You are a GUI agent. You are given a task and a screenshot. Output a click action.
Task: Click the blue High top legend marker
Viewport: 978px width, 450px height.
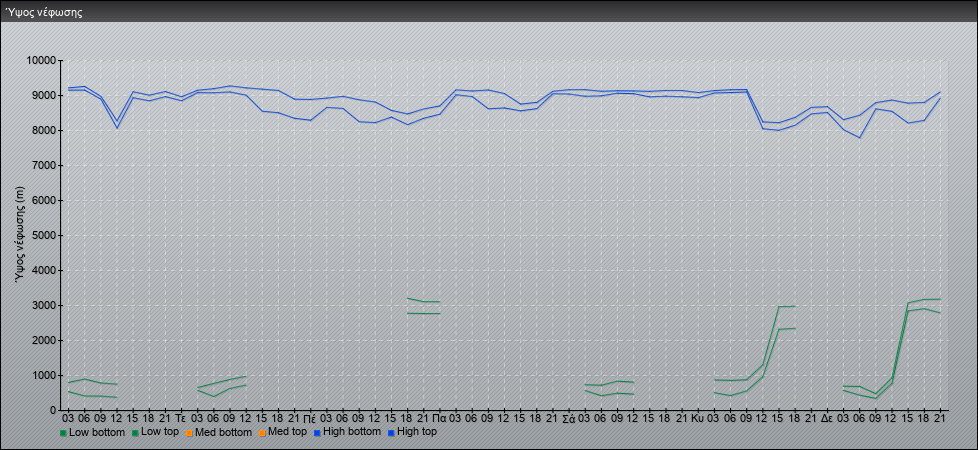click(x=391, y=433)
